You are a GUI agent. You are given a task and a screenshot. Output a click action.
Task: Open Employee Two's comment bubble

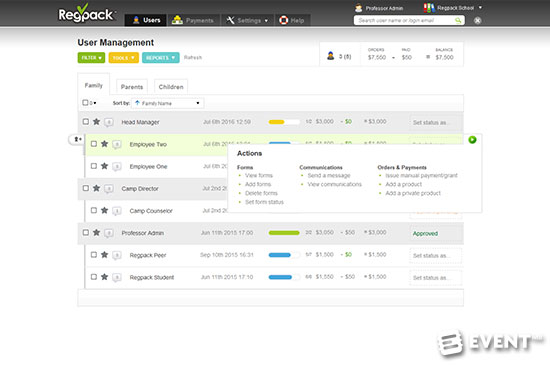pyautogui.click(x=117, y=144)
